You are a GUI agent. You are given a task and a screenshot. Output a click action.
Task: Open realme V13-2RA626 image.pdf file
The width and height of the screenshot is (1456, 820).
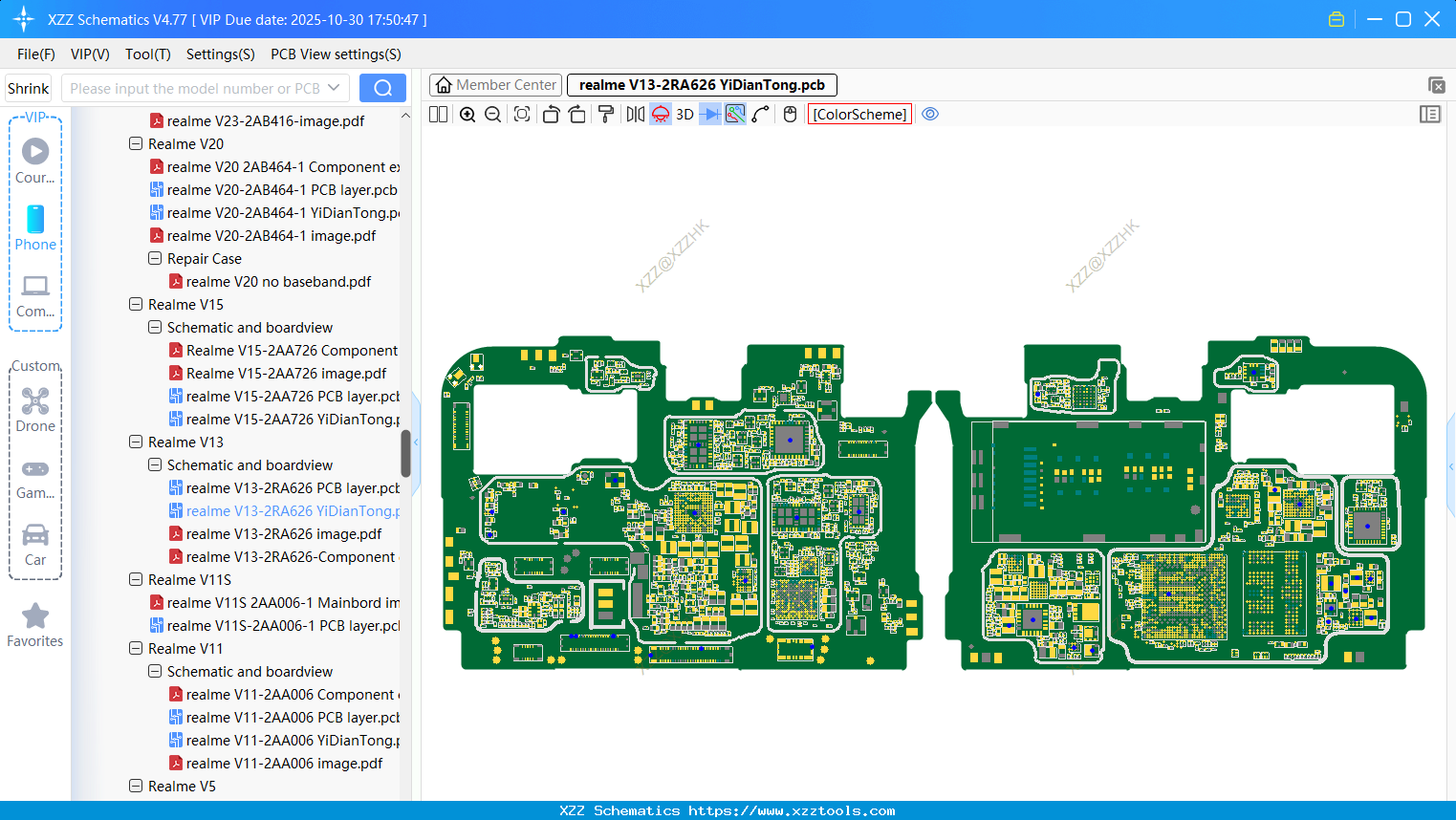click(284, 534)
